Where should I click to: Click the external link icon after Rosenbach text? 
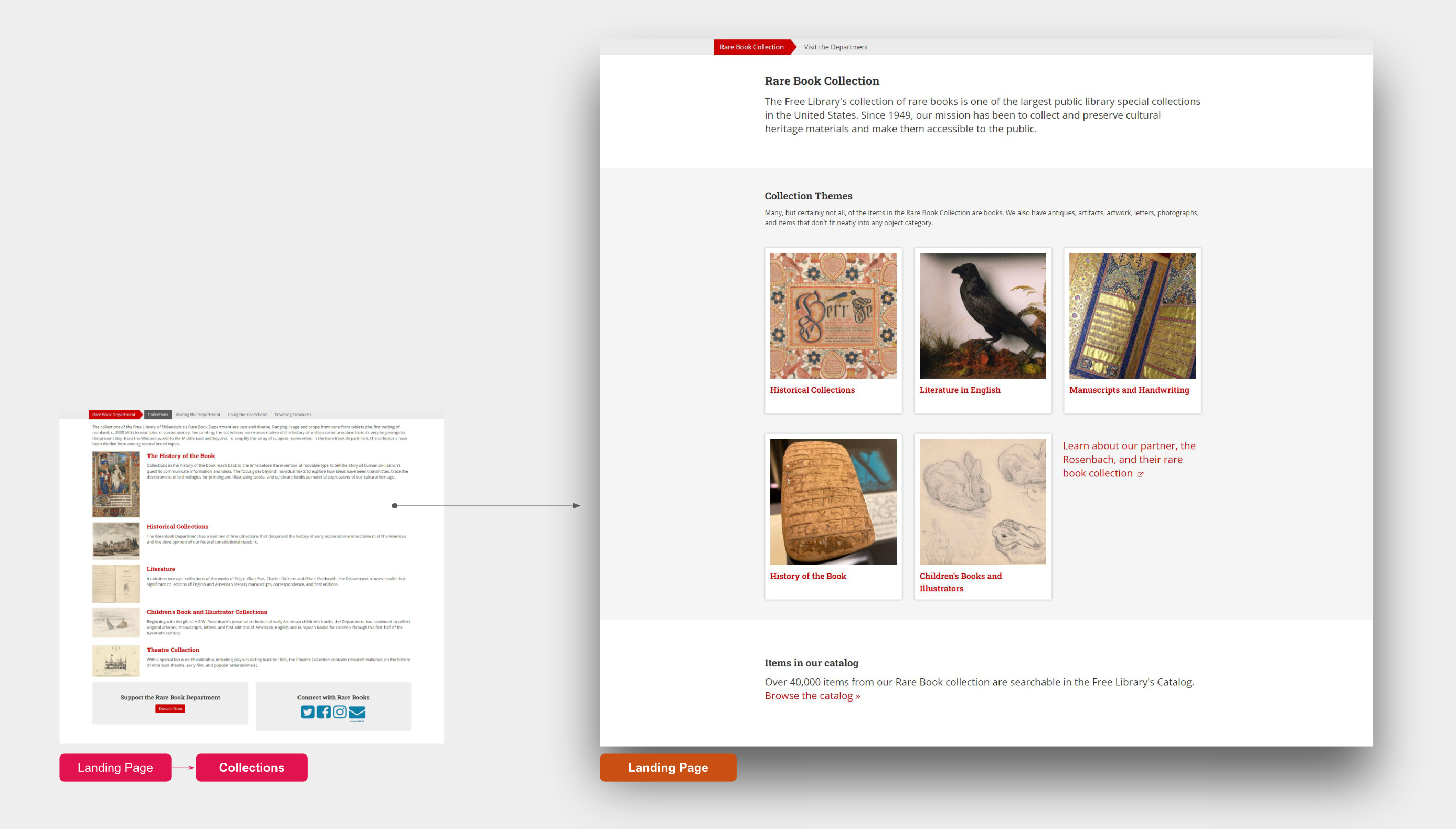click(1140, 474)
